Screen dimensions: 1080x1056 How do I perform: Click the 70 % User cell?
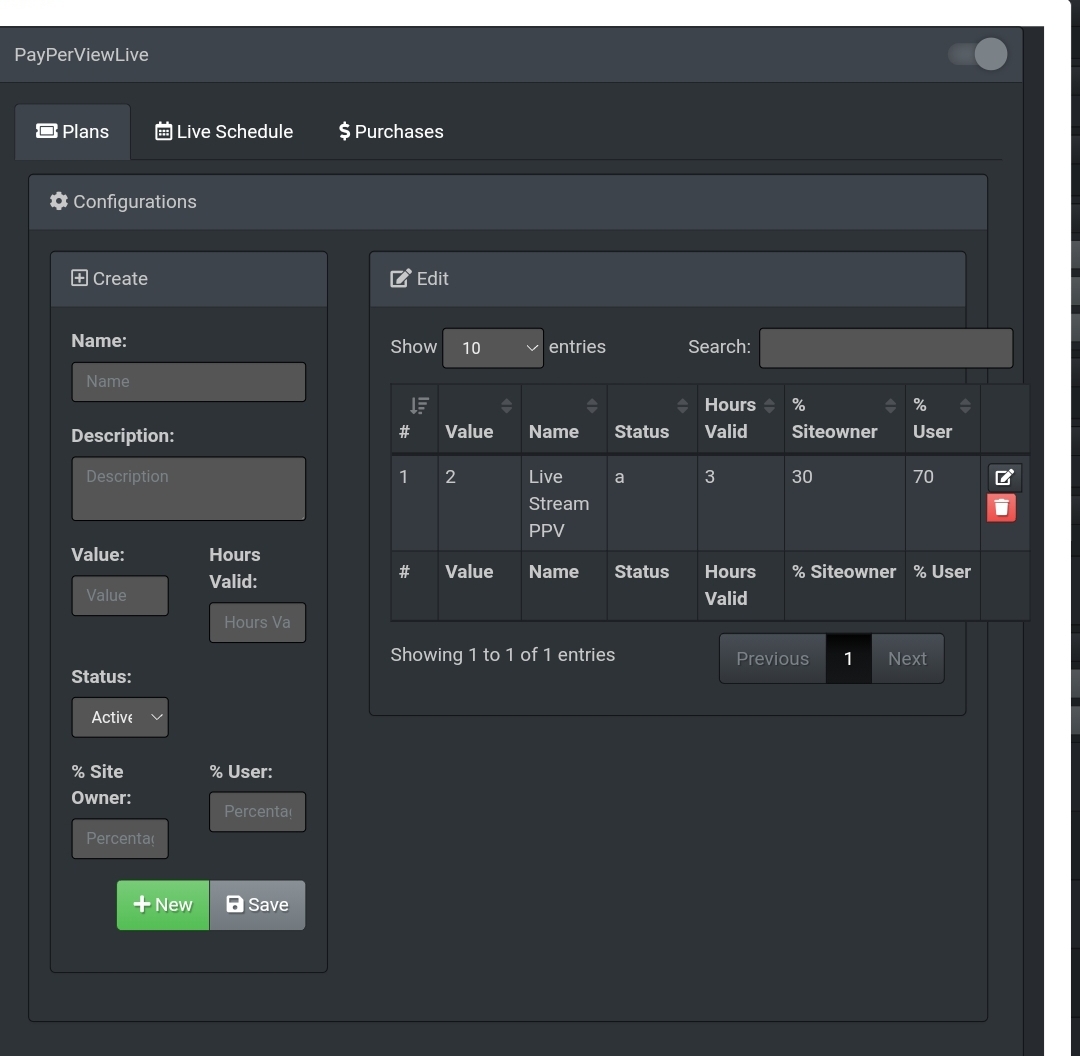tap(943, 504)
